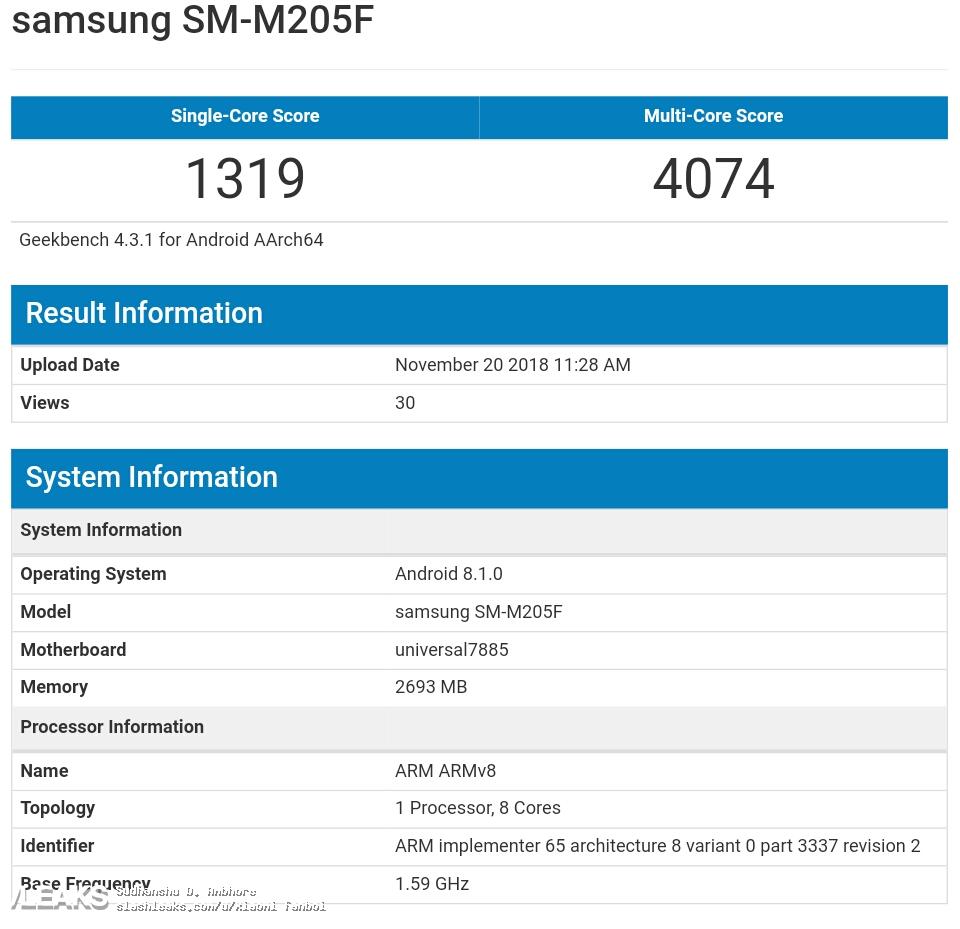Click the processor Name value ARM ARMv8
The width and height of the screenshot is (960, 929).
tap(445, 771)
